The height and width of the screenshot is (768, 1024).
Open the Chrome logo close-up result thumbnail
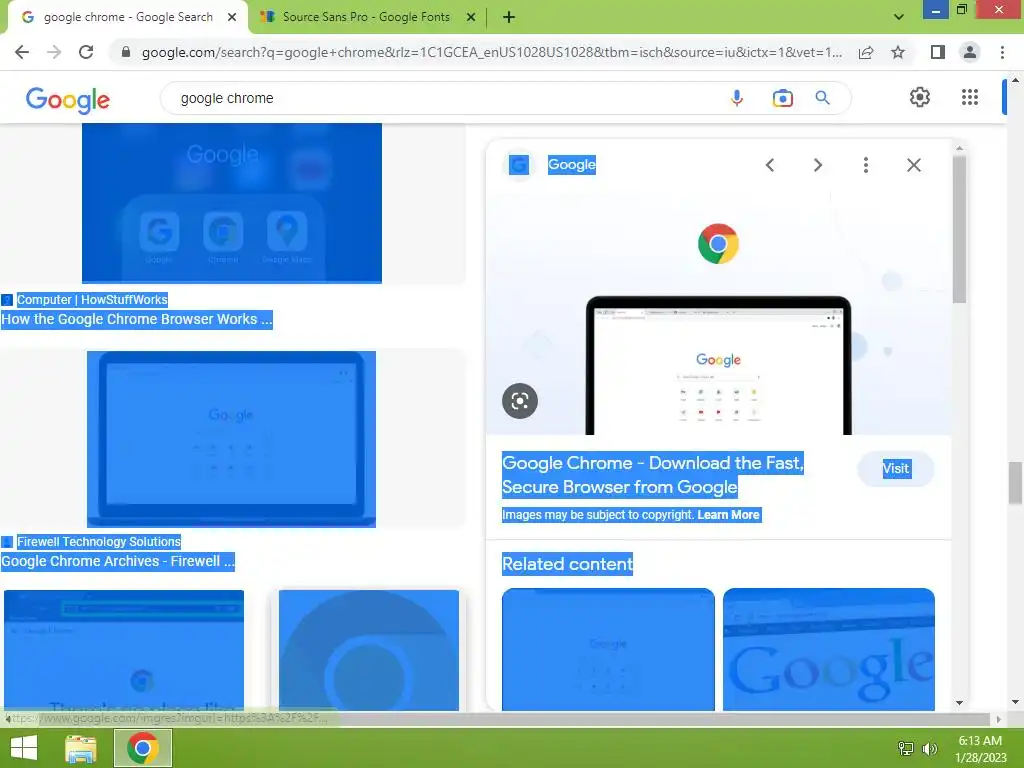(369, 650)
